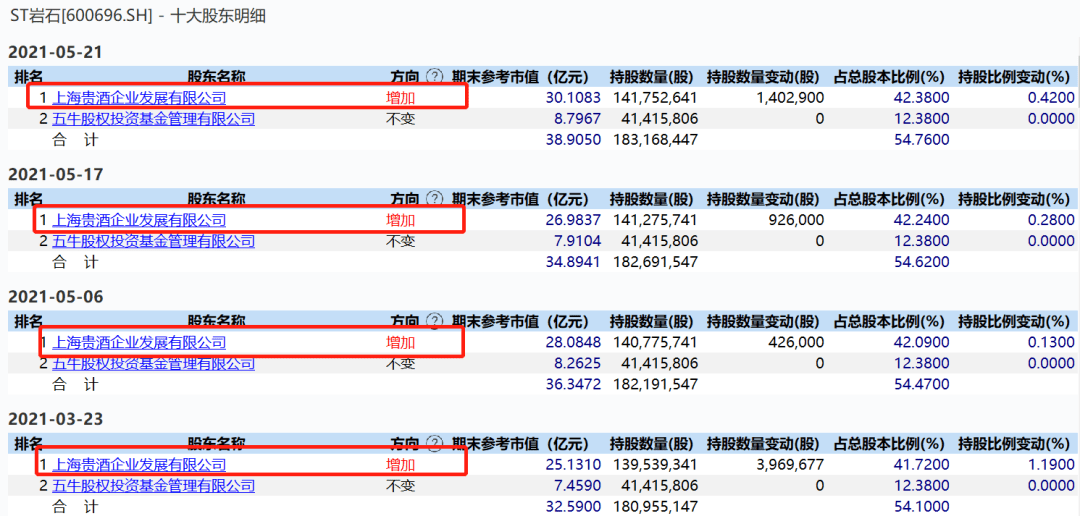
Task: Open 上海贵酒企业发展有限公司 link under 2021-05-06
Action: pos(139,342)
